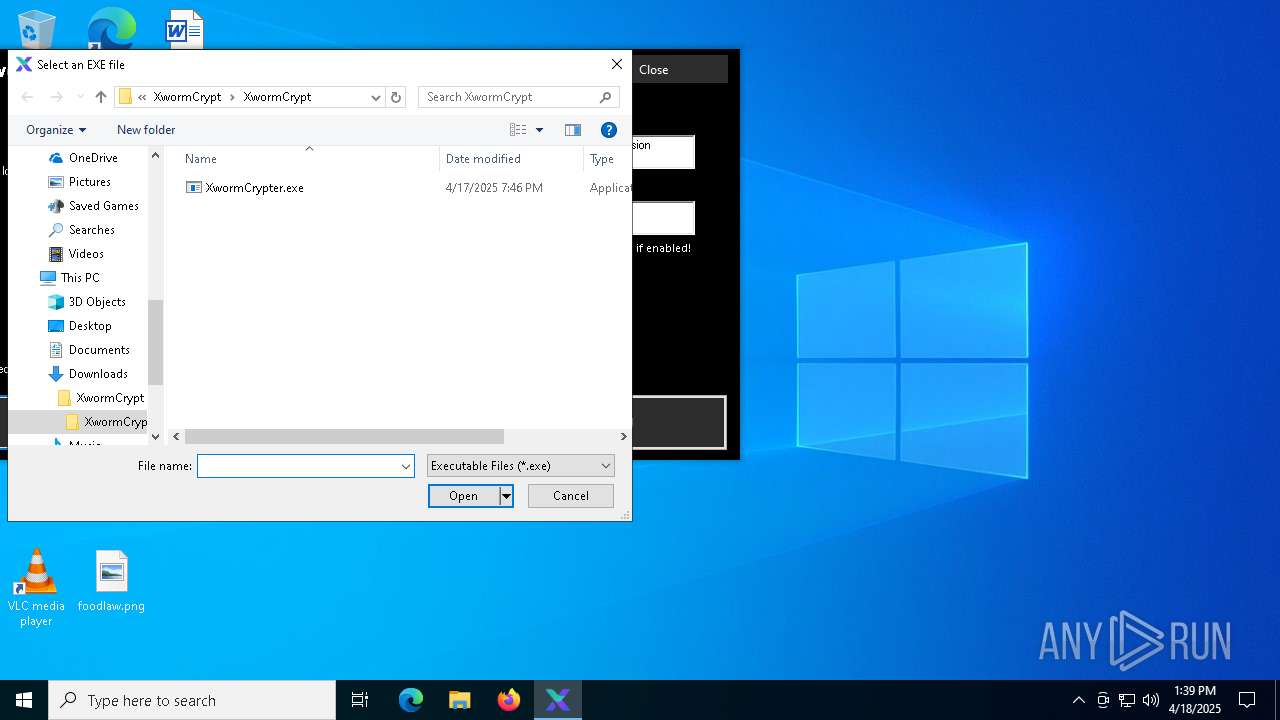Open Searches in navigation tree
The height and width of the screenshot is (720, 1280).
tap(91, 230)
